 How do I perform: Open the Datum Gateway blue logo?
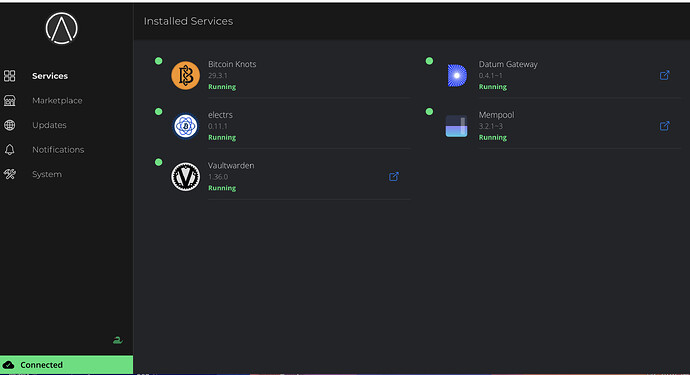456,75
